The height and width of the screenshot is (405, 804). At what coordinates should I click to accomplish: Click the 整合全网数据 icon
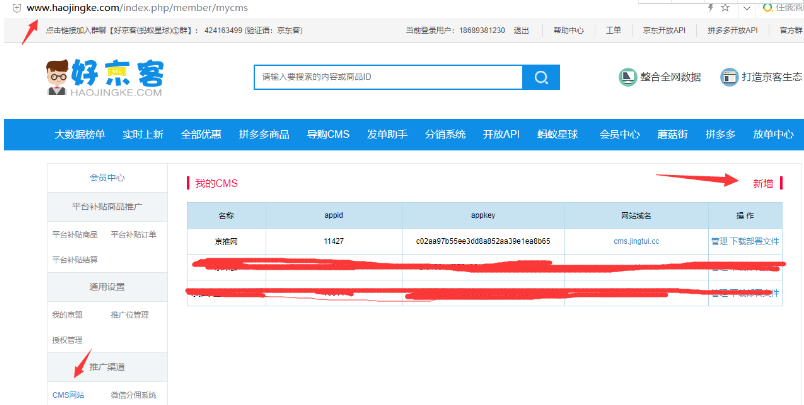628,77
